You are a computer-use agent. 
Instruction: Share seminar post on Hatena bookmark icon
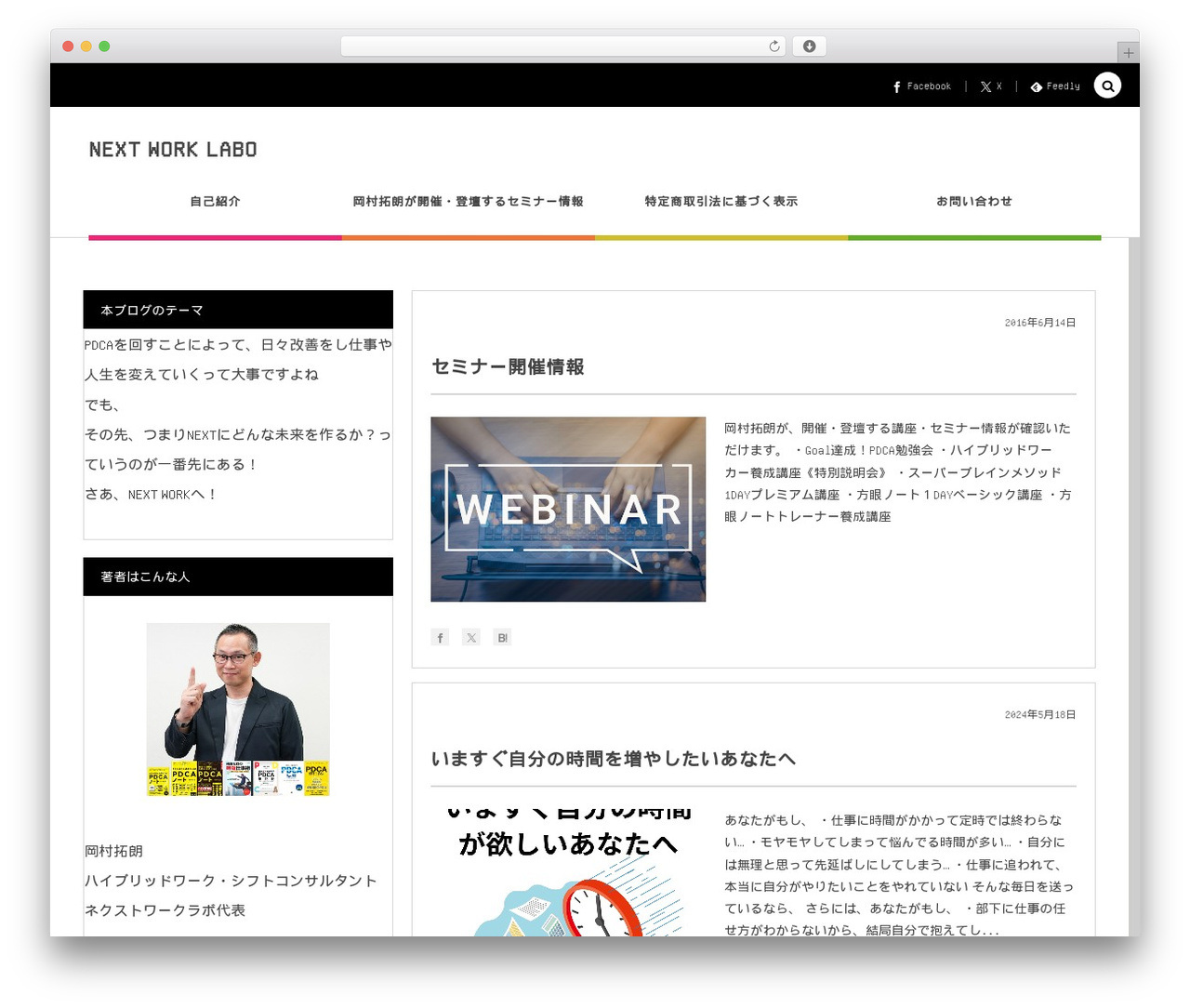click(x=502, y=637)
